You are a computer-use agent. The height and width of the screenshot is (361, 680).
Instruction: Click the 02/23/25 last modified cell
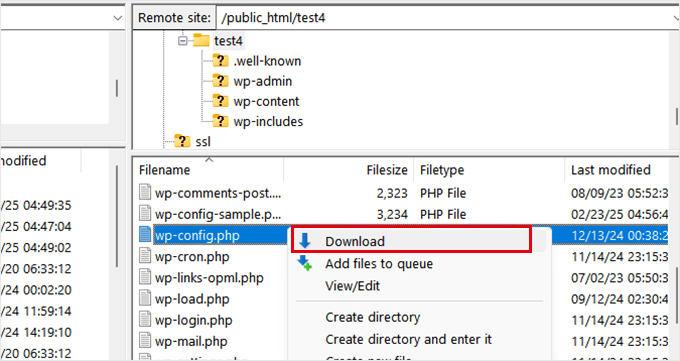(620, 214)
